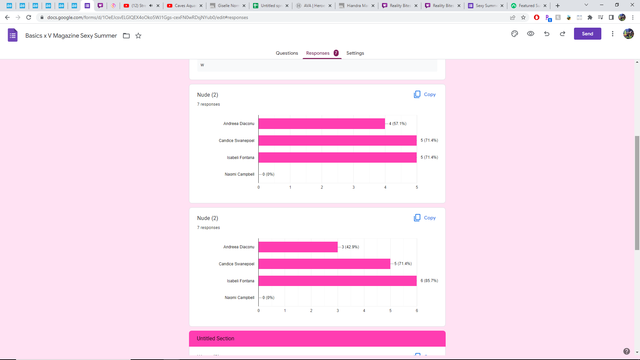640x360 pixels.
Task: Star the form title
Action: [138, 36]
